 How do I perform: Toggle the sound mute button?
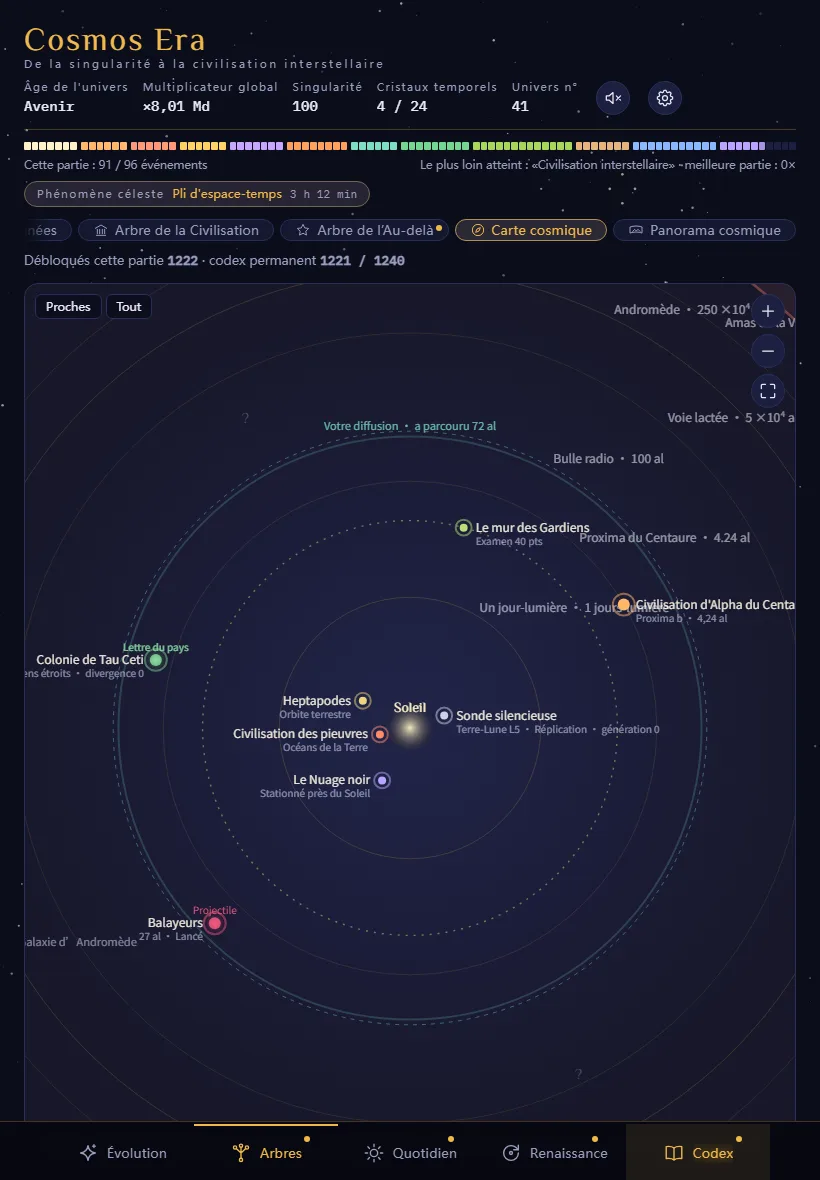click(613, 98)
